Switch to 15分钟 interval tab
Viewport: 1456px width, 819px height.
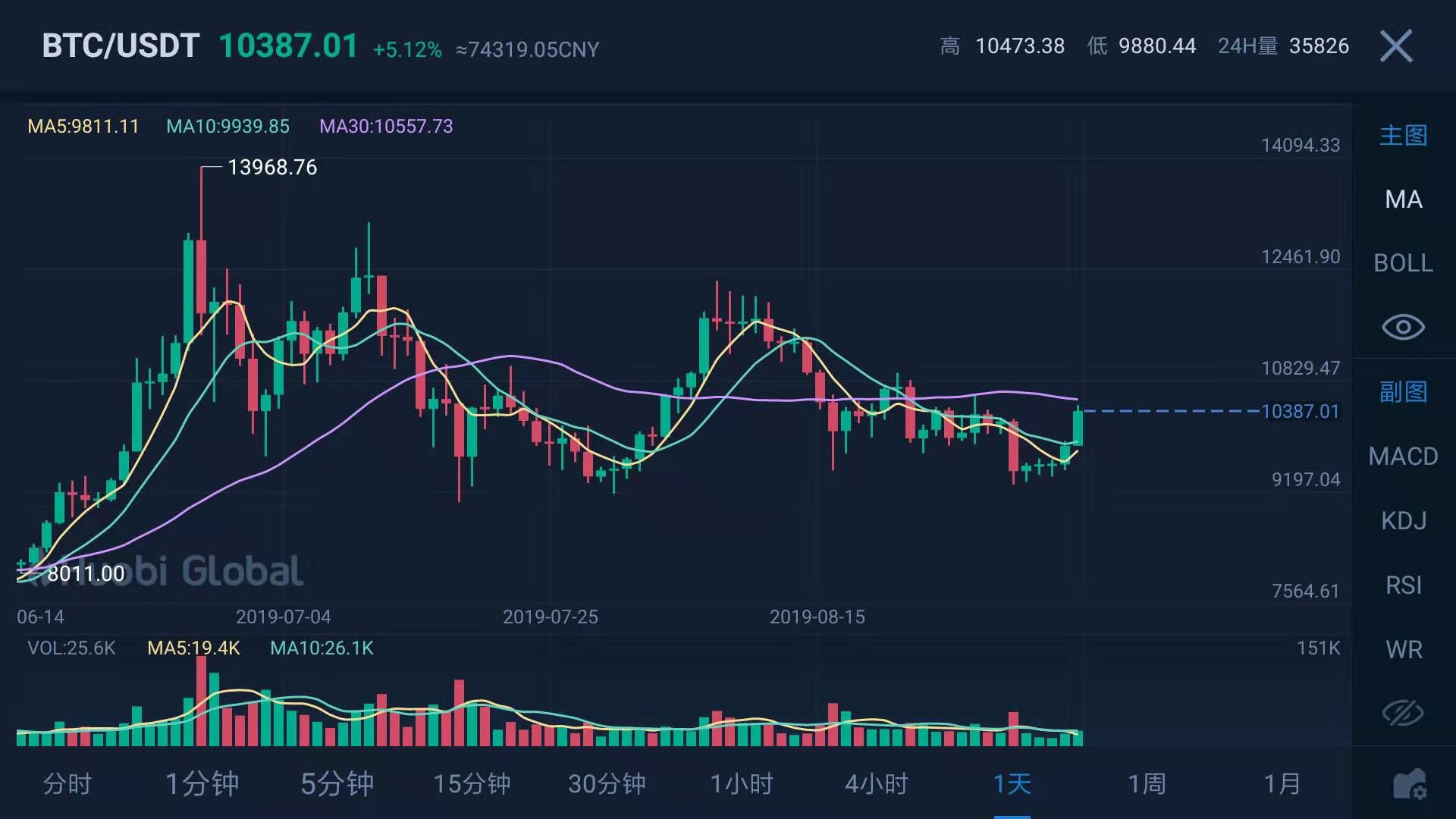(472, 784)
